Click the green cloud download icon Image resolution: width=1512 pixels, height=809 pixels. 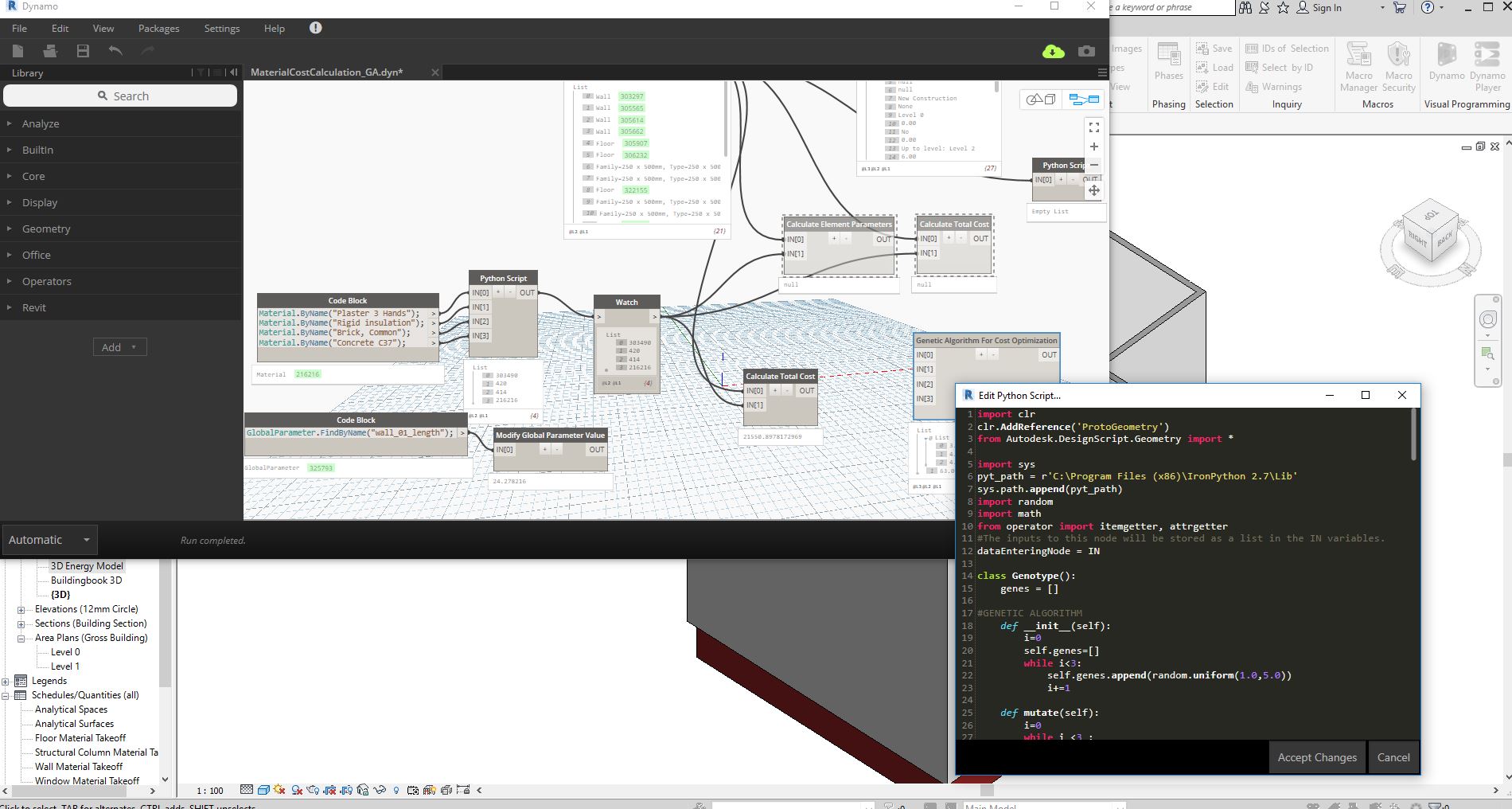tap(1053, 52)
